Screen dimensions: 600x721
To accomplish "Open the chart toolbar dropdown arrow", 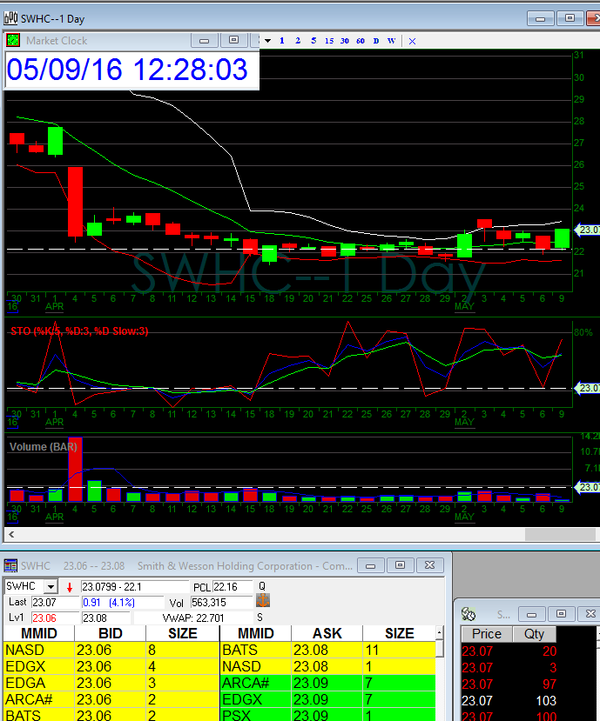I will click(x=266, y=40).
